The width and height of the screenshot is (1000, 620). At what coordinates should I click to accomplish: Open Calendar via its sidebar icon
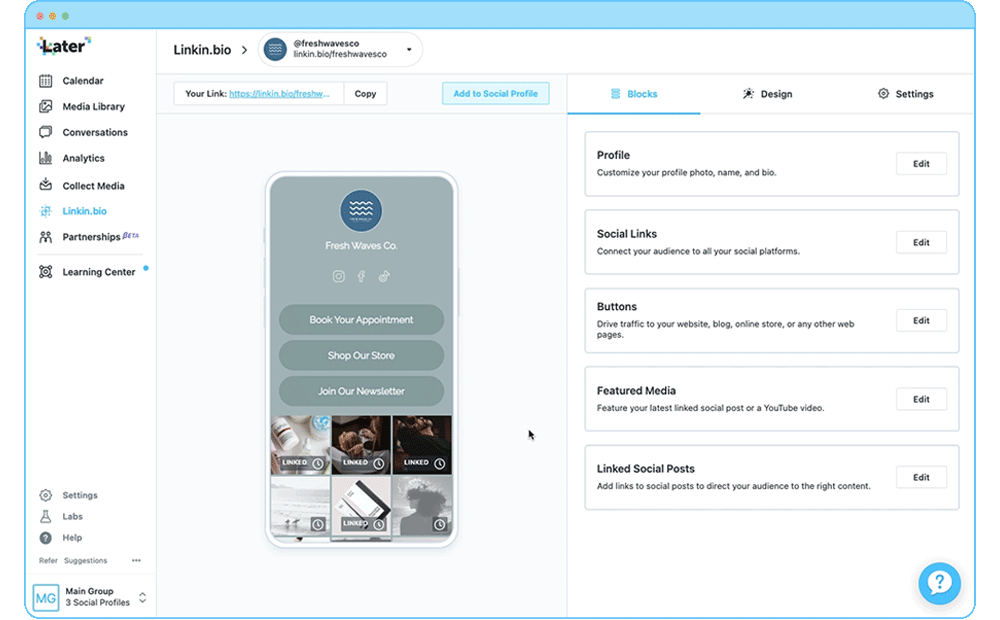point(45,81)
